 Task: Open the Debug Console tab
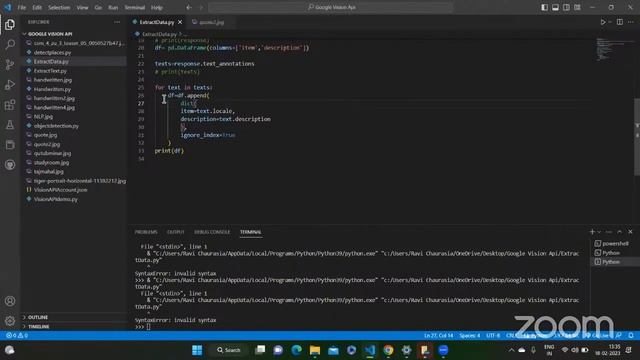pos(212,232)
